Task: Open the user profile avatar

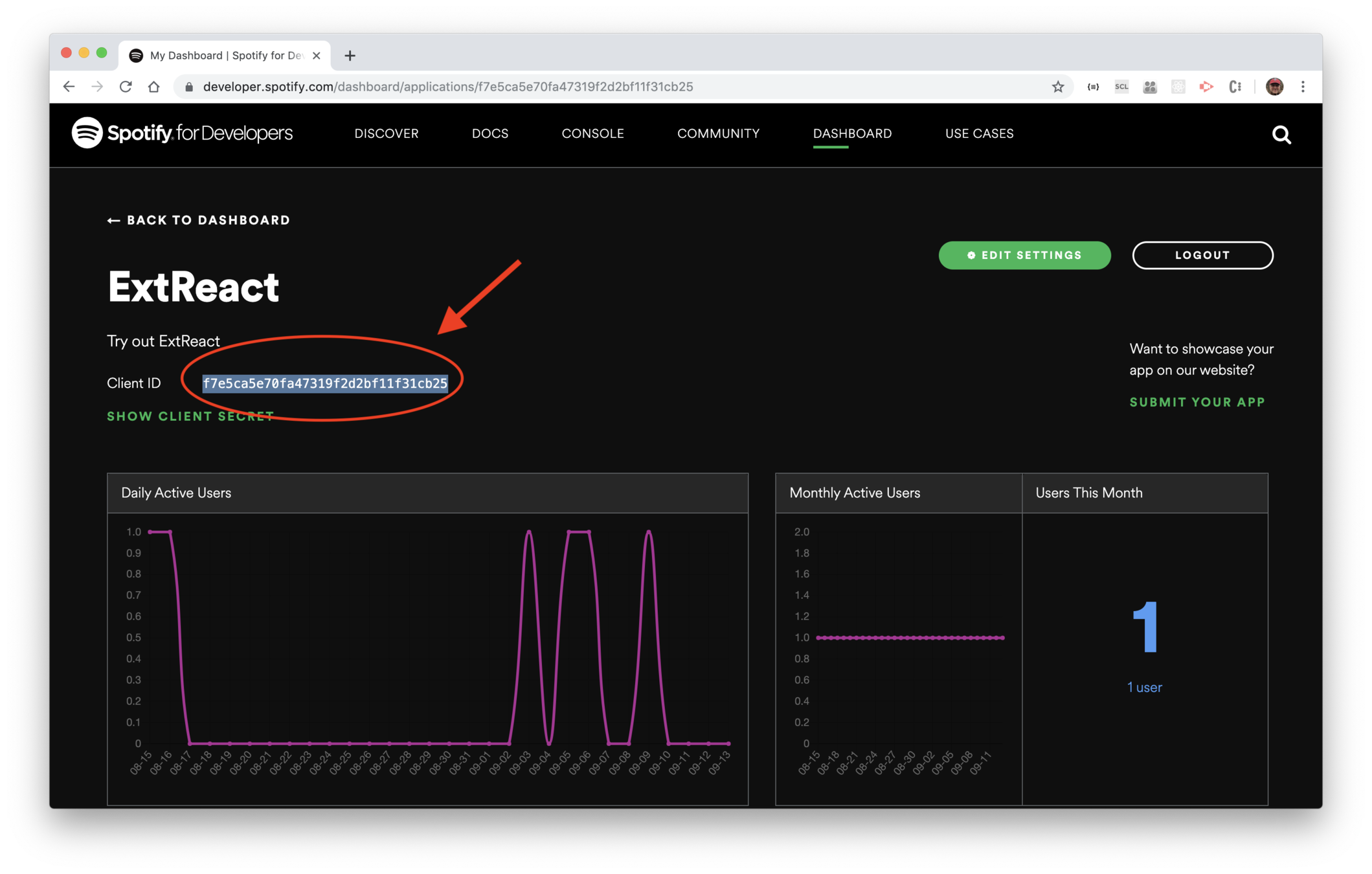Action: [x=1274, y=87]
